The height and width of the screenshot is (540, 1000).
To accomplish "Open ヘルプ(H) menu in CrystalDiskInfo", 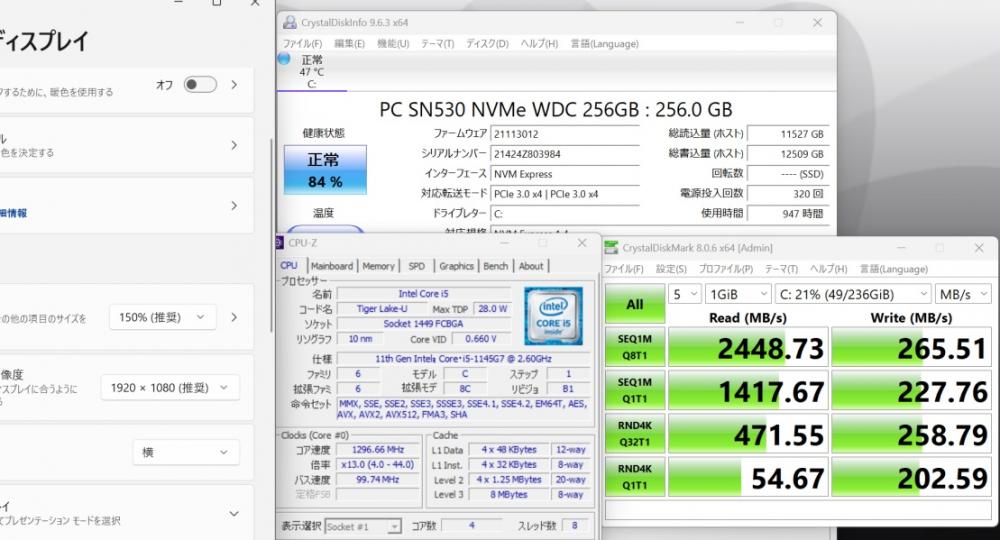I will (539, 43).
